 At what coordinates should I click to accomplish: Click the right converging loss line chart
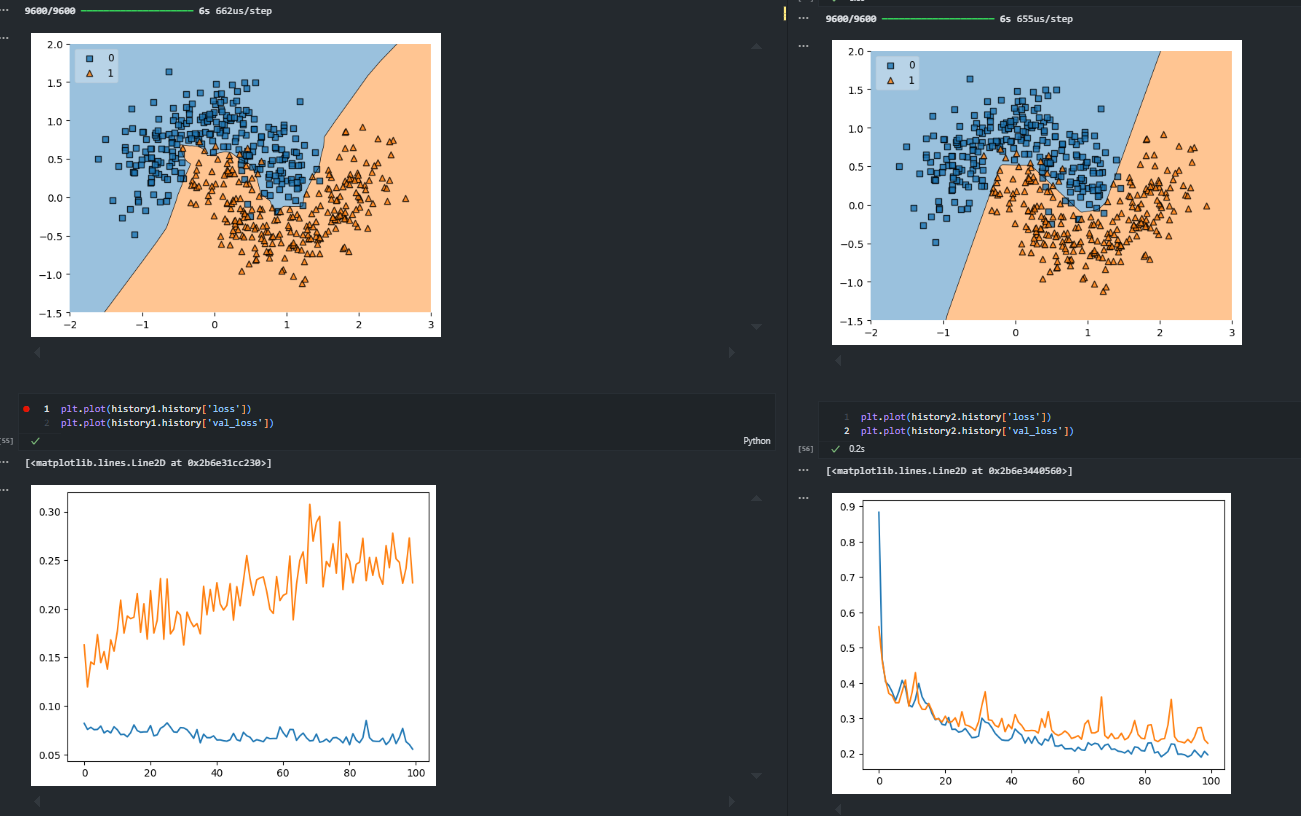[1031, 644]
